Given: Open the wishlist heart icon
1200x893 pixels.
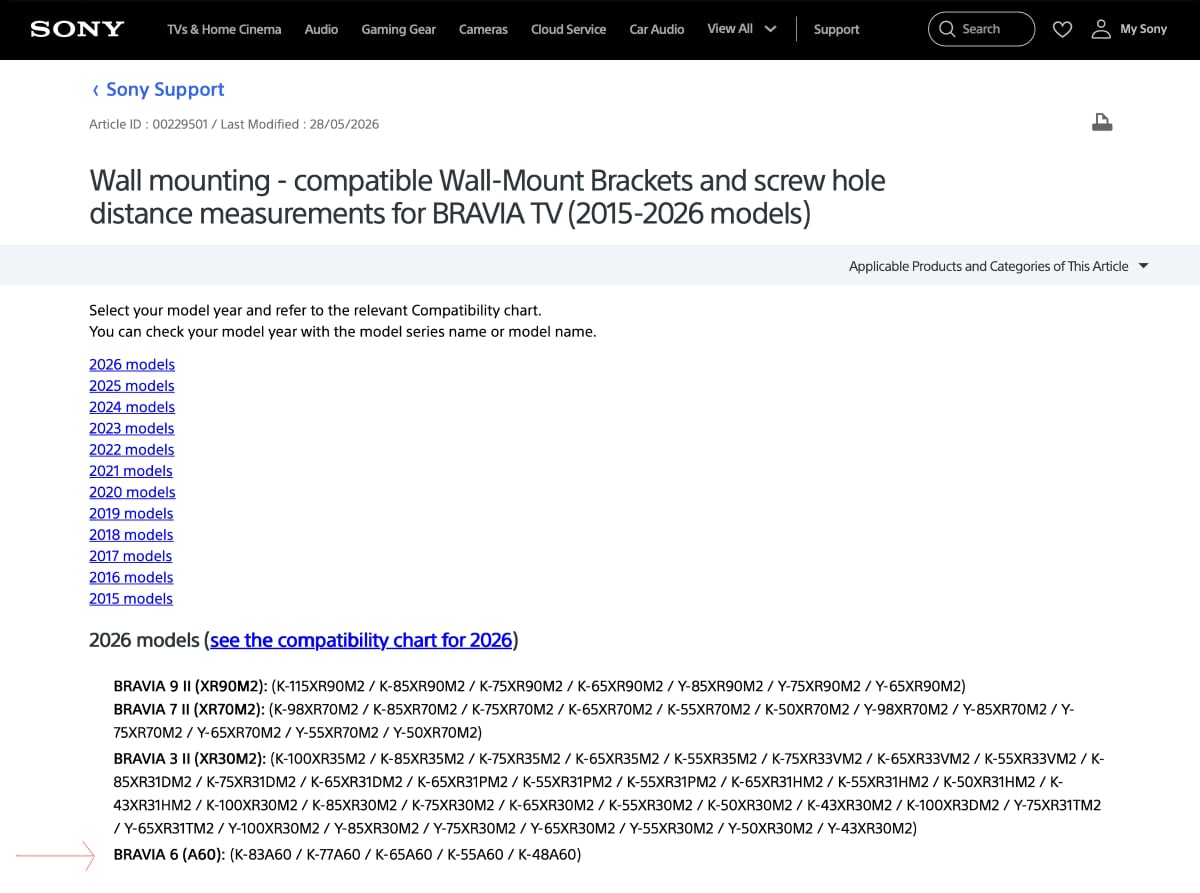Looking at the screenshot, I should click(x=1062, y=30).
